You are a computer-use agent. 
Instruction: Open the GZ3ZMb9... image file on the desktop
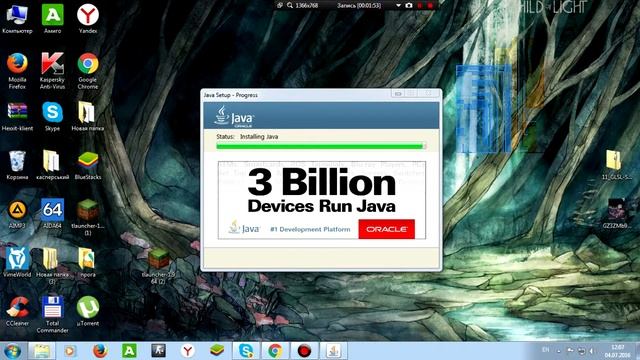(x=616, y=214)
